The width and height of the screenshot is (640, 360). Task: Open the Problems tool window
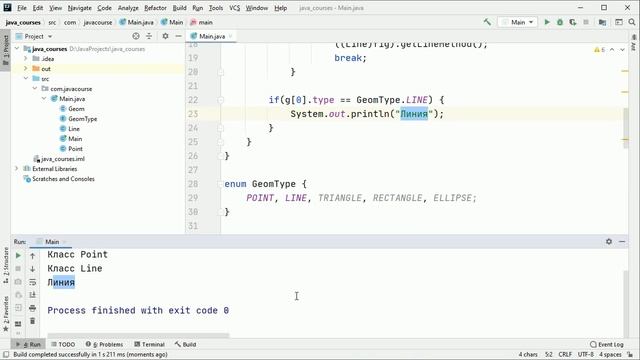point(104,344)
